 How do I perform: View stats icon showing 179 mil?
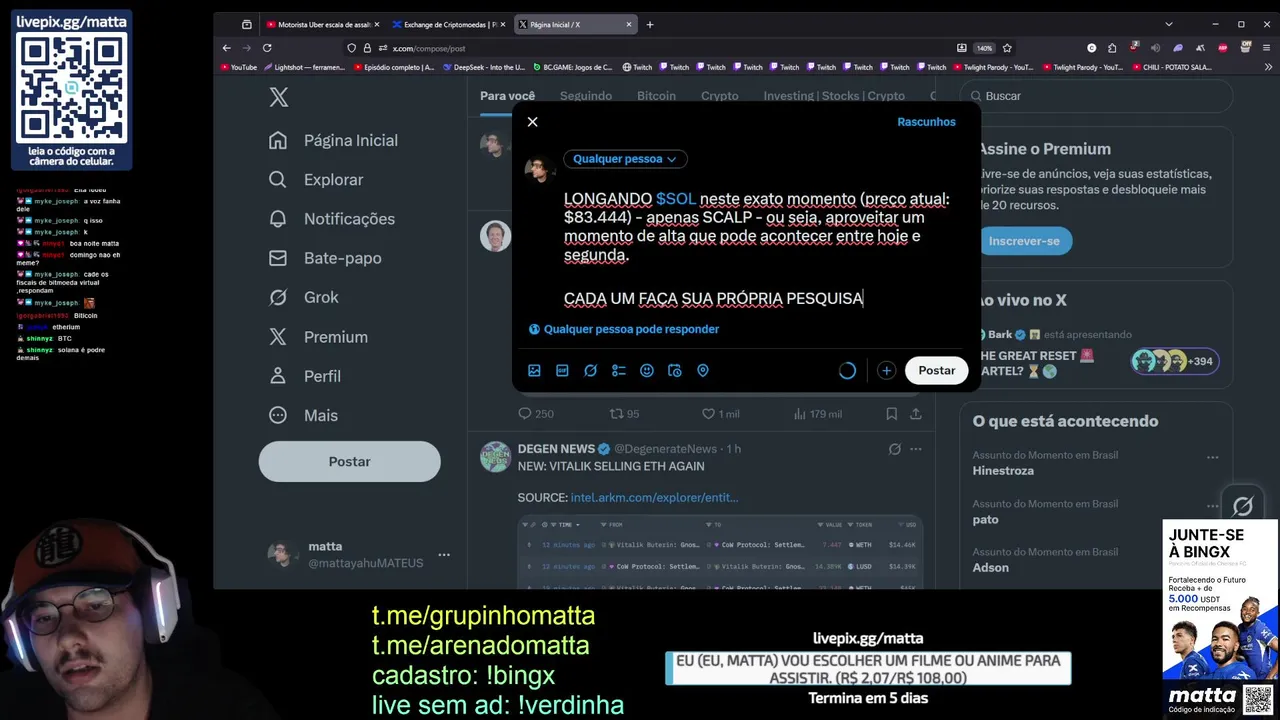click(817, 413)
